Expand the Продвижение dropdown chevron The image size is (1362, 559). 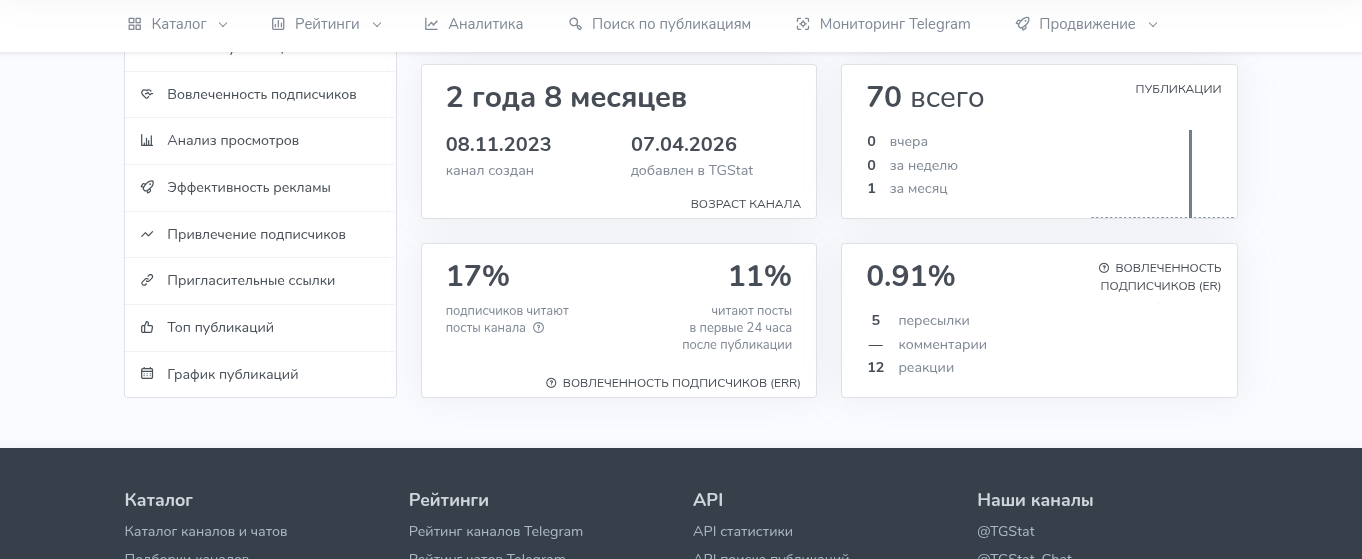(1153, 24)
